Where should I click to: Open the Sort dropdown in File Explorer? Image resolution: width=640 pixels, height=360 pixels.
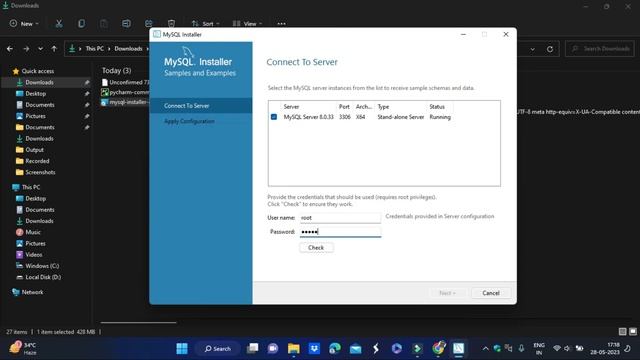tap(205, 24)
